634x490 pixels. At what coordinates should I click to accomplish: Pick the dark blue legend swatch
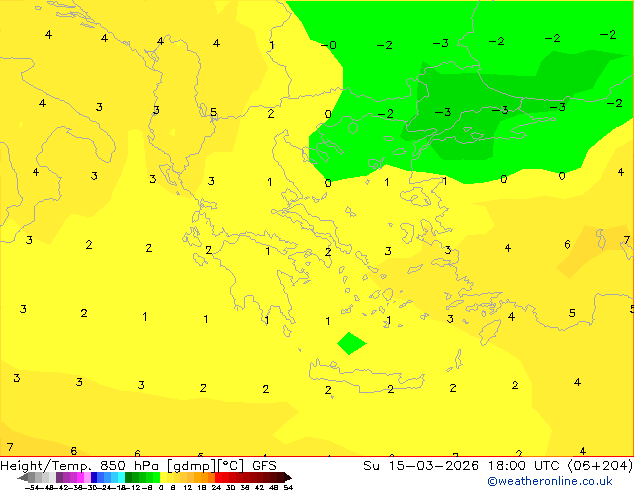click(94, 478)
